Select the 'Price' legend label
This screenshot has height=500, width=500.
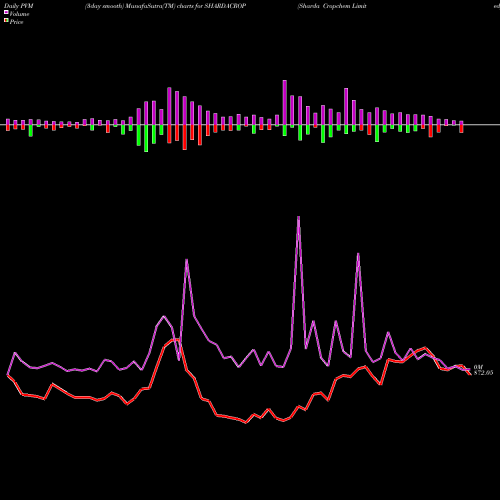pyautogui.click(x=16, y=22)
